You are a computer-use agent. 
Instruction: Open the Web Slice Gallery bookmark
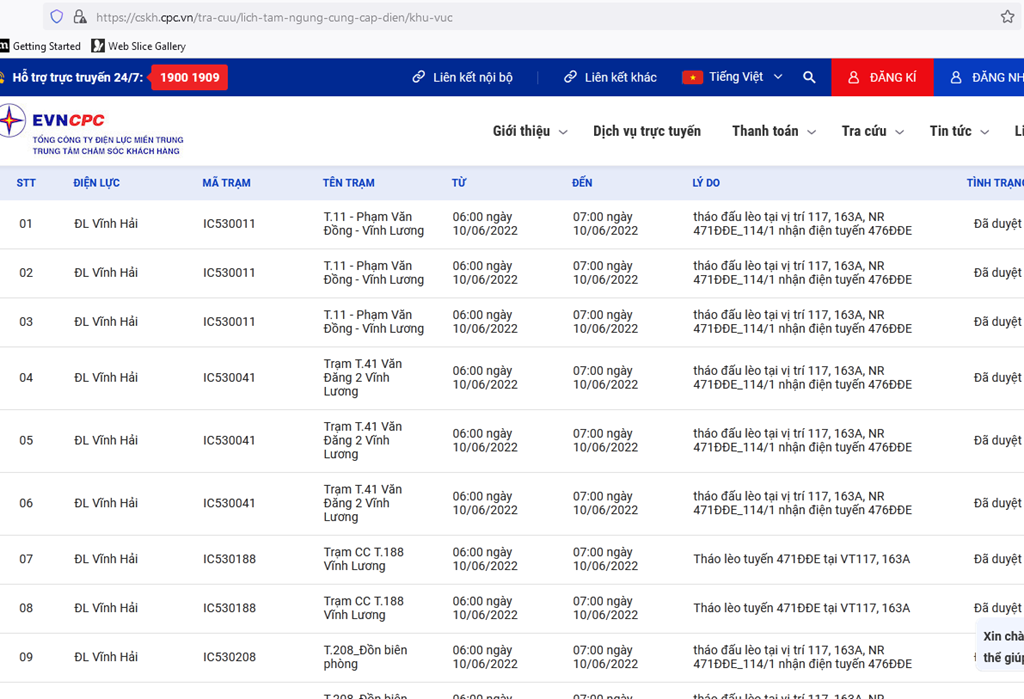point(138,46)
